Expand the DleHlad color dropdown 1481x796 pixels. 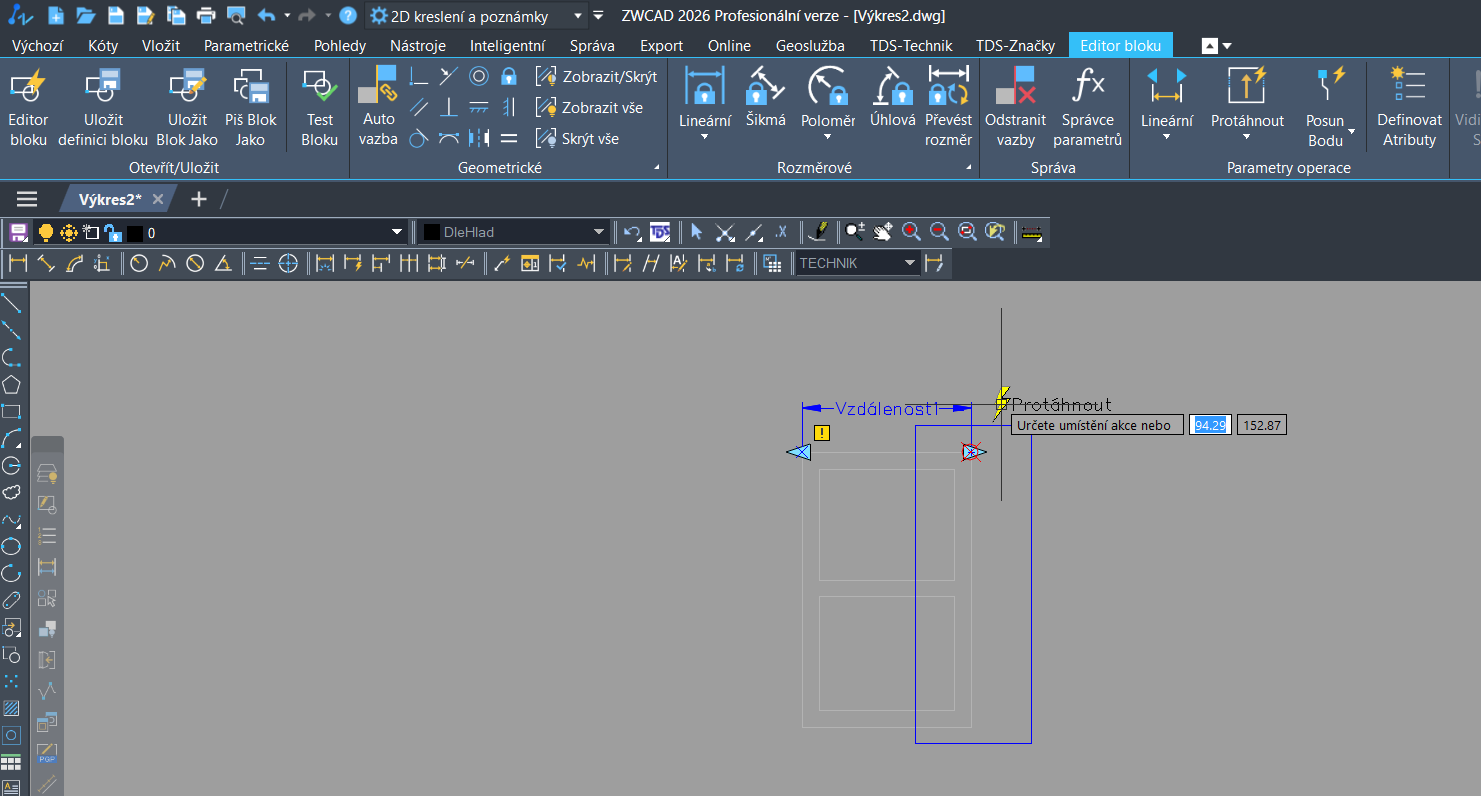[599, 232]
